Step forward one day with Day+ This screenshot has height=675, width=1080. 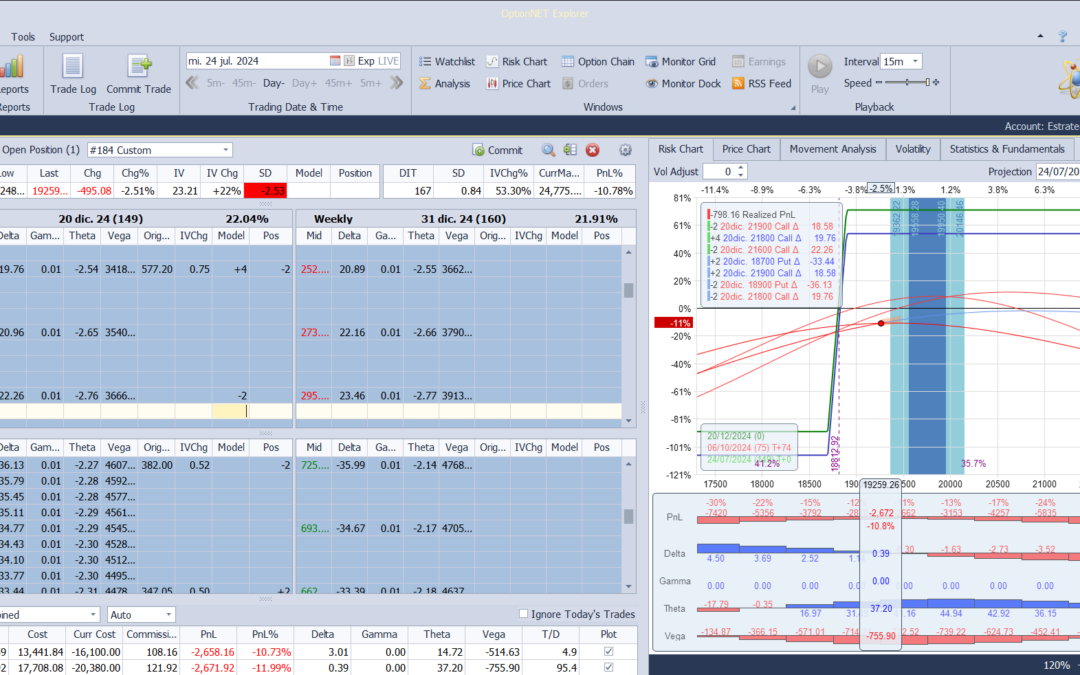(304, 83)
